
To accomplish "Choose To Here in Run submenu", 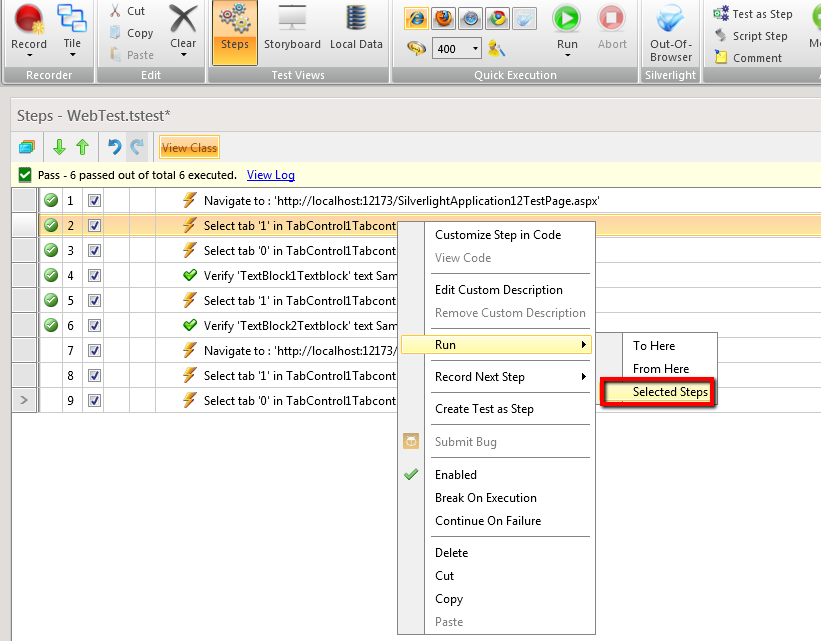I will coord(654,346).
